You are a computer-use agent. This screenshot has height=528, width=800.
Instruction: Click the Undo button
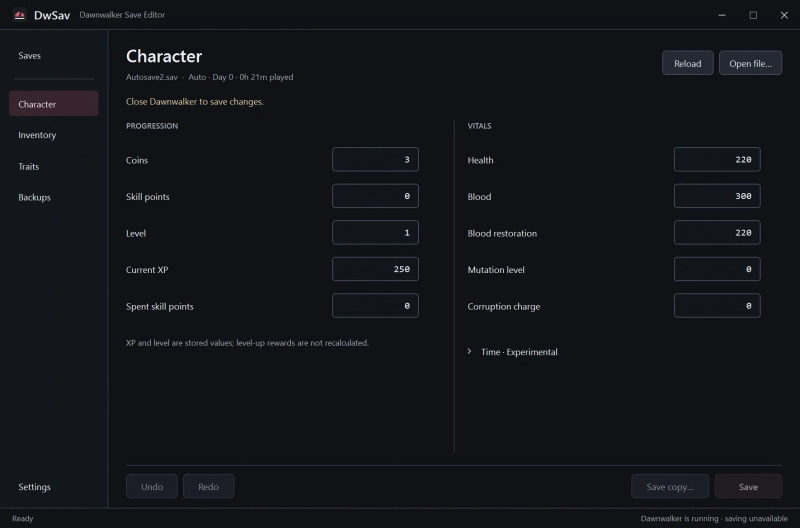(x=152, y=487)
